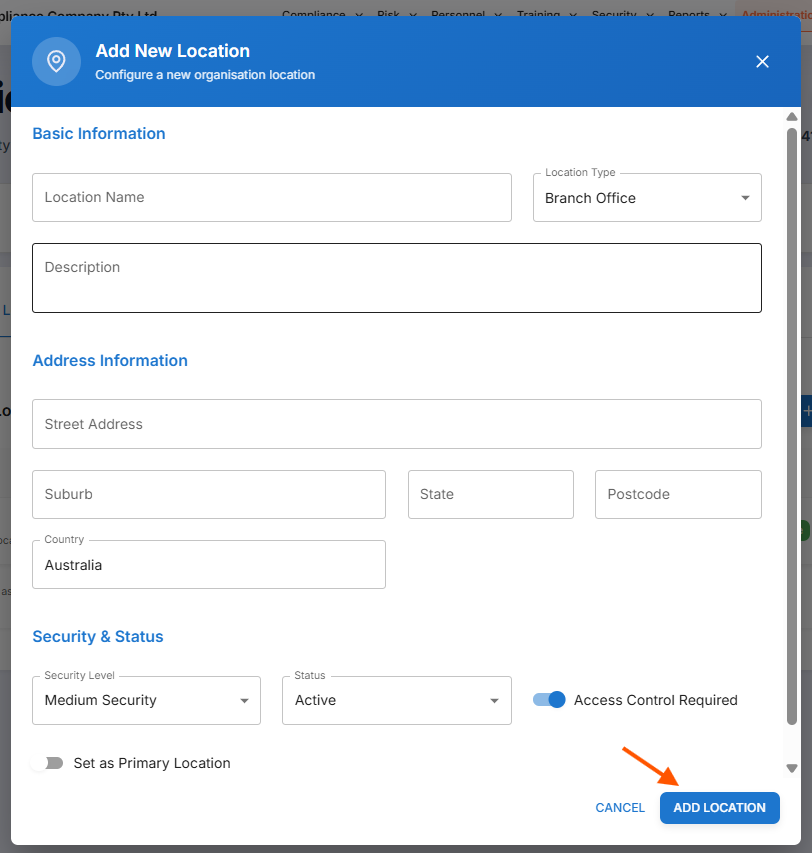Click the Suburb field
The image size is (812, 853).
(x=208, y=494)
